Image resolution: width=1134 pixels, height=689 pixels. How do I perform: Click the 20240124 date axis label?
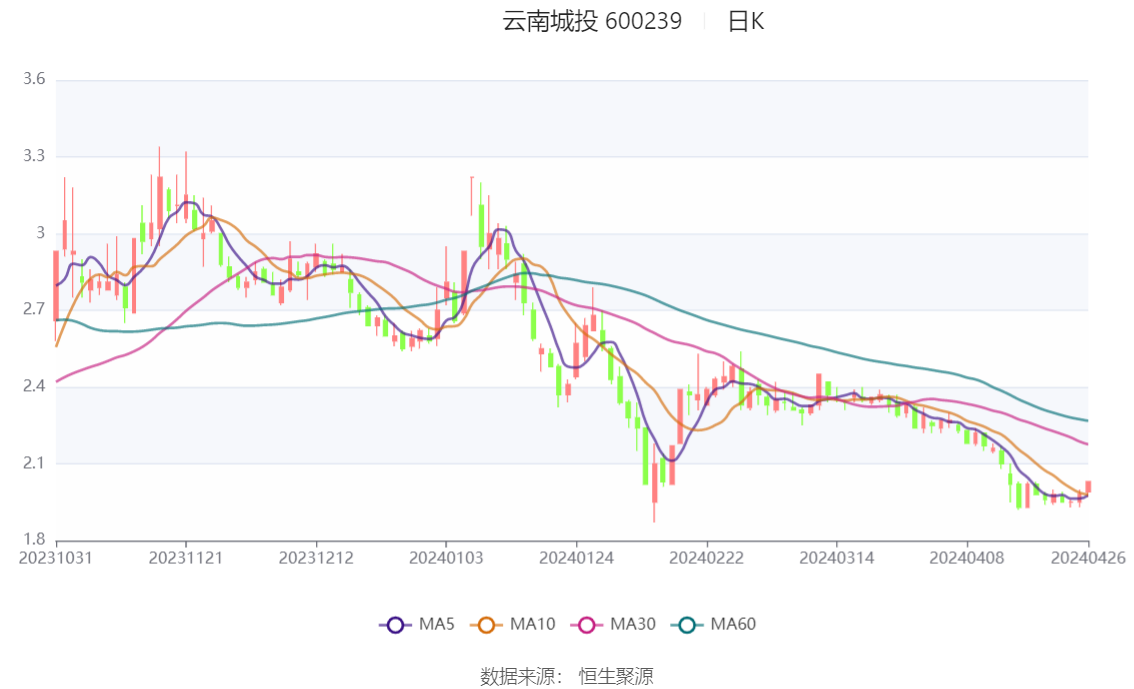click(x=576, y=558)
